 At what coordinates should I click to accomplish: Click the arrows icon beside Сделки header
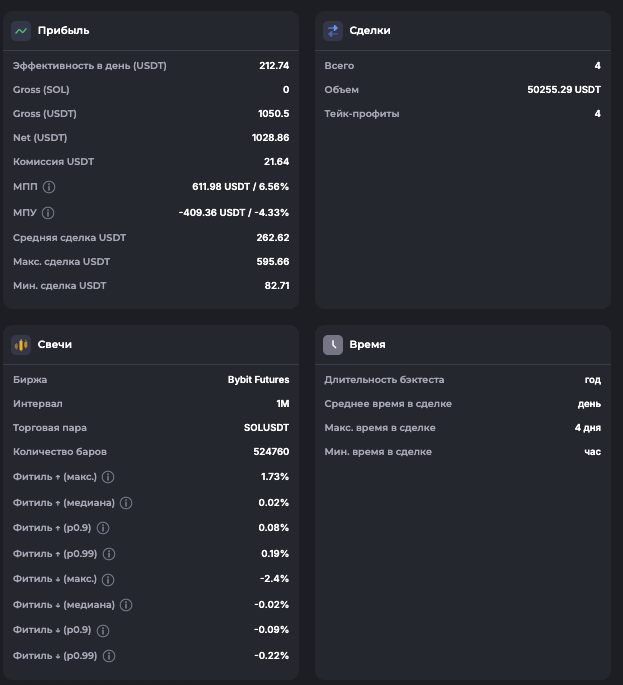point(333,31)
